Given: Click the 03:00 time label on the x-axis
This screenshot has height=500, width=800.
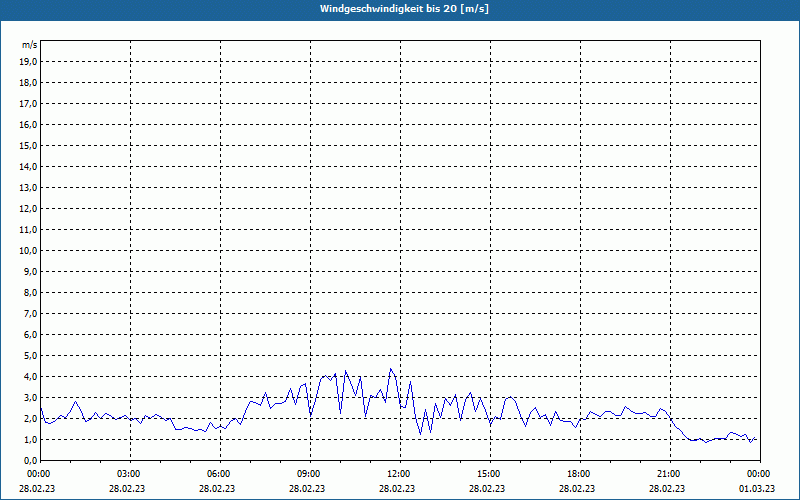Looking at the screenshot, I should coord(131,474).
